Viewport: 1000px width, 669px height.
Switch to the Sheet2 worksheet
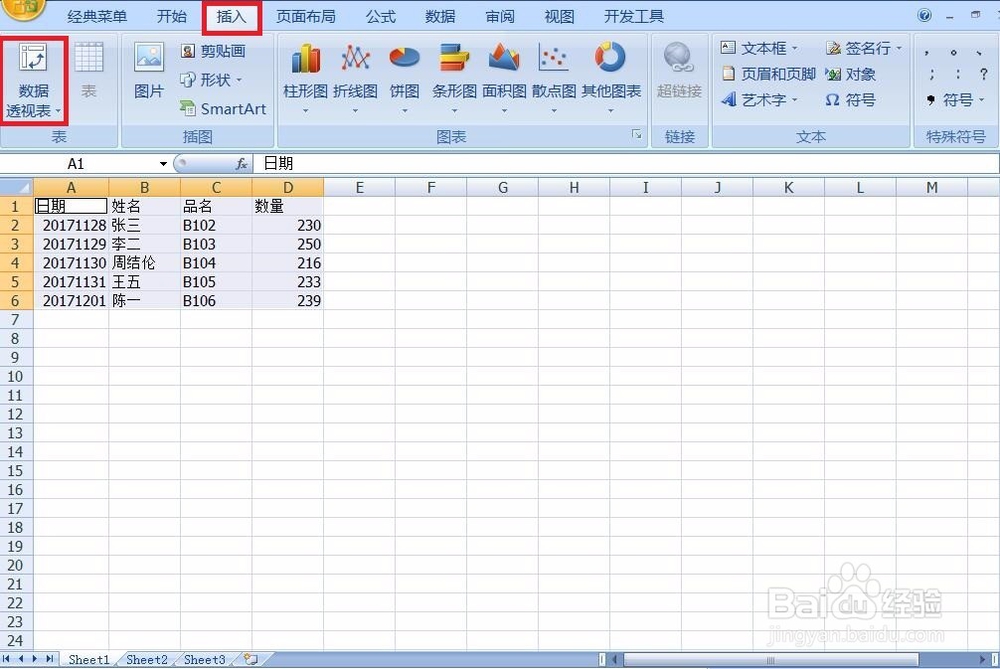[x=146, y=659]
